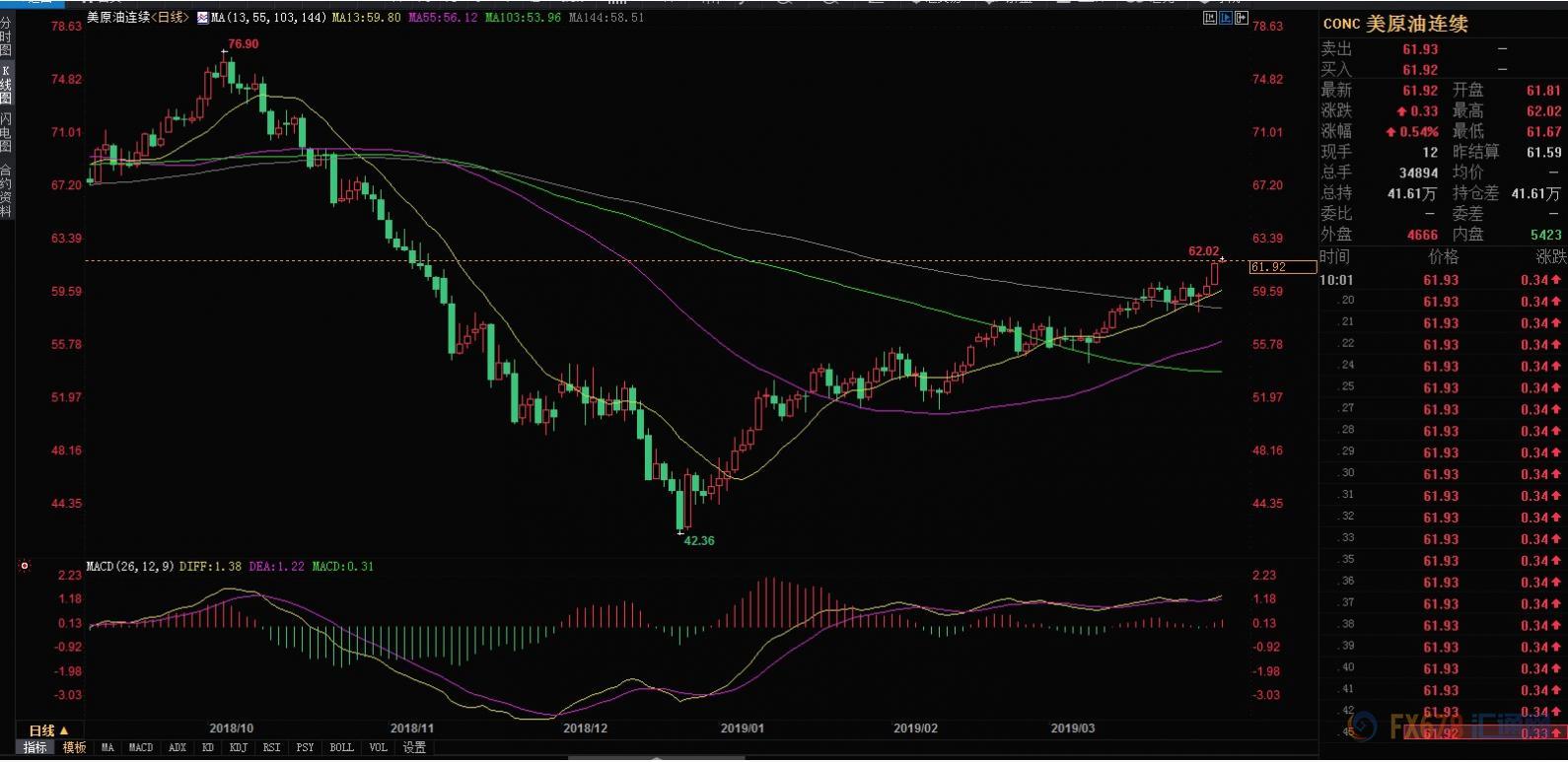Open the MA indicator settings icon
The image size is (1568, 762).
(x=202, y=18)
